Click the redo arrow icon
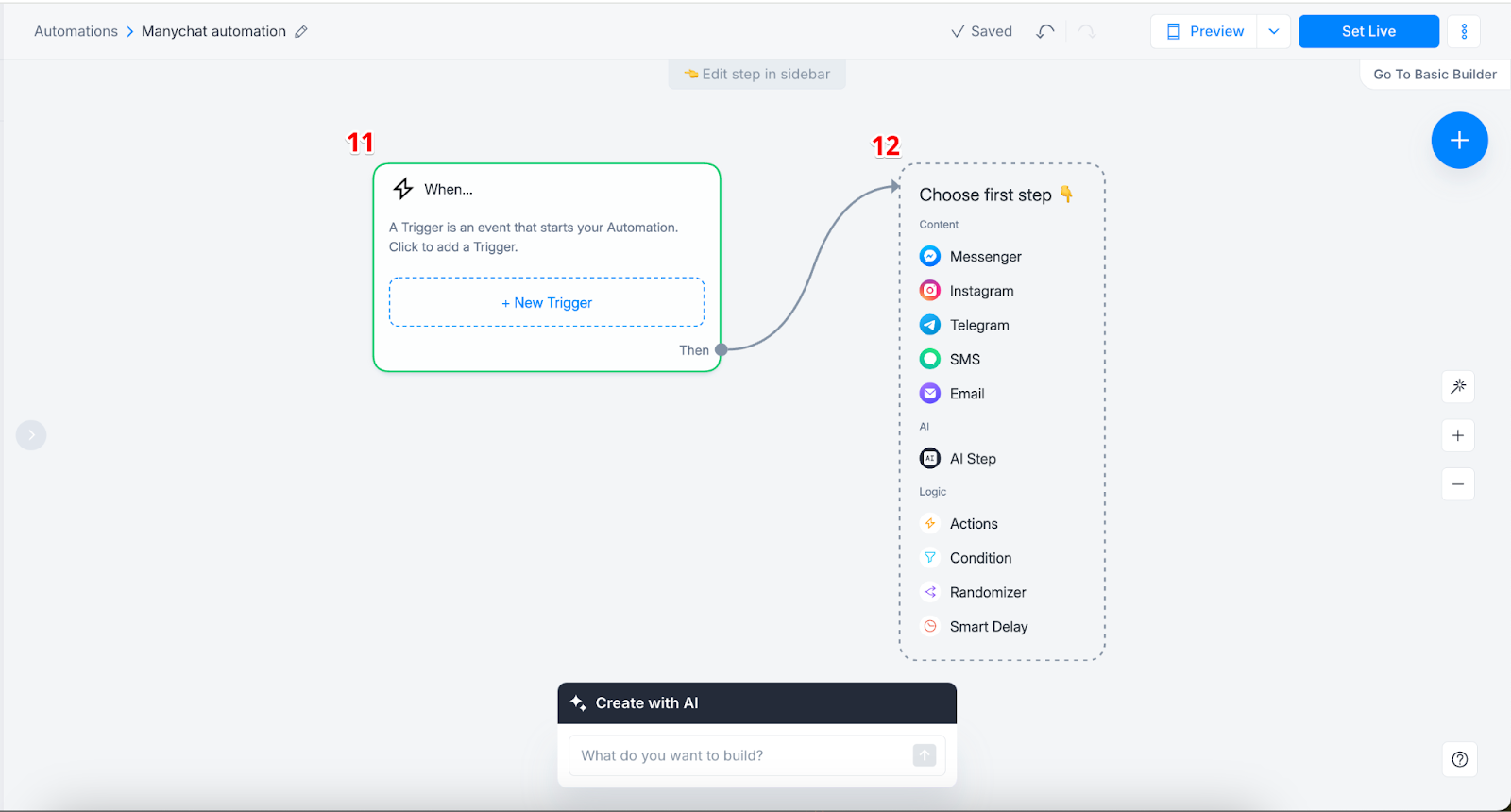1511x812 pixels. (x=1087, y=31)
